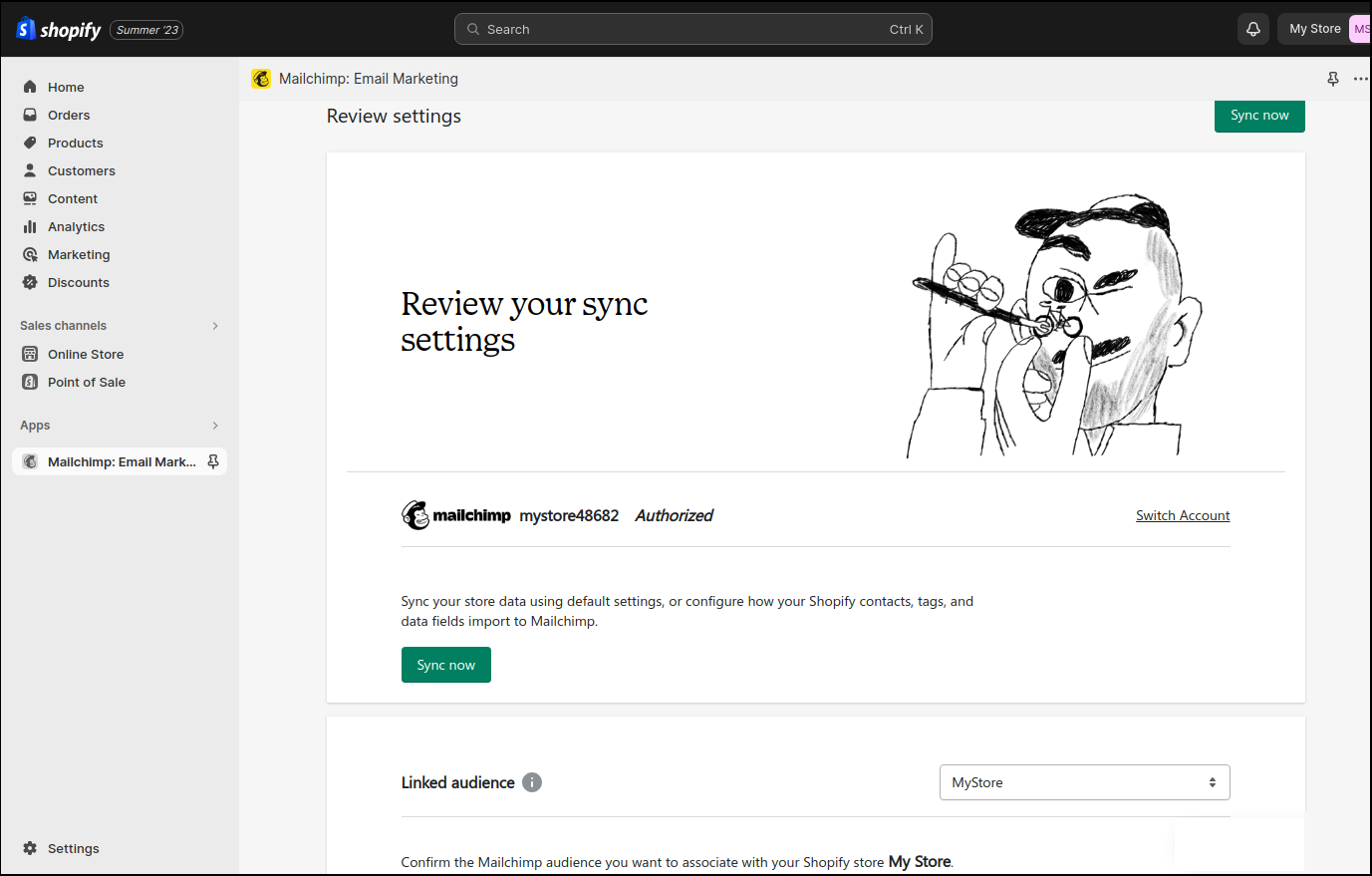Click the Customers person icon
The width and height of the screenshot is (1372, 876).
(x=30, y=170)
